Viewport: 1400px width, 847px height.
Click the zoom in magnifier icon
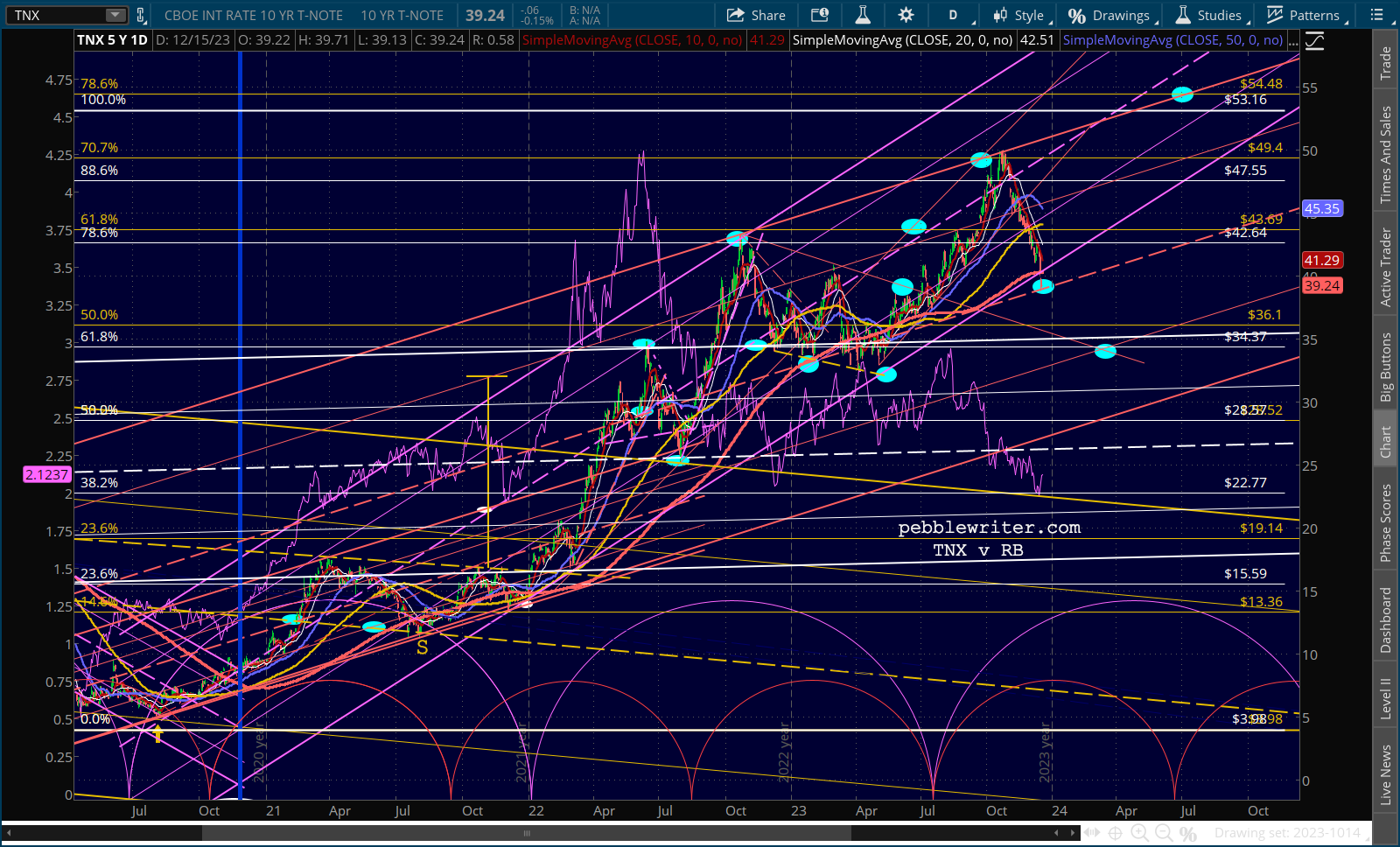(1139, 833)
